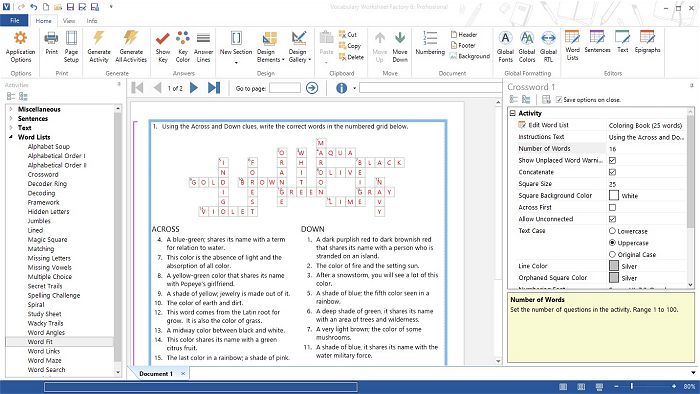
Task: Select Crossword in activities list
Action: (43, 174)
